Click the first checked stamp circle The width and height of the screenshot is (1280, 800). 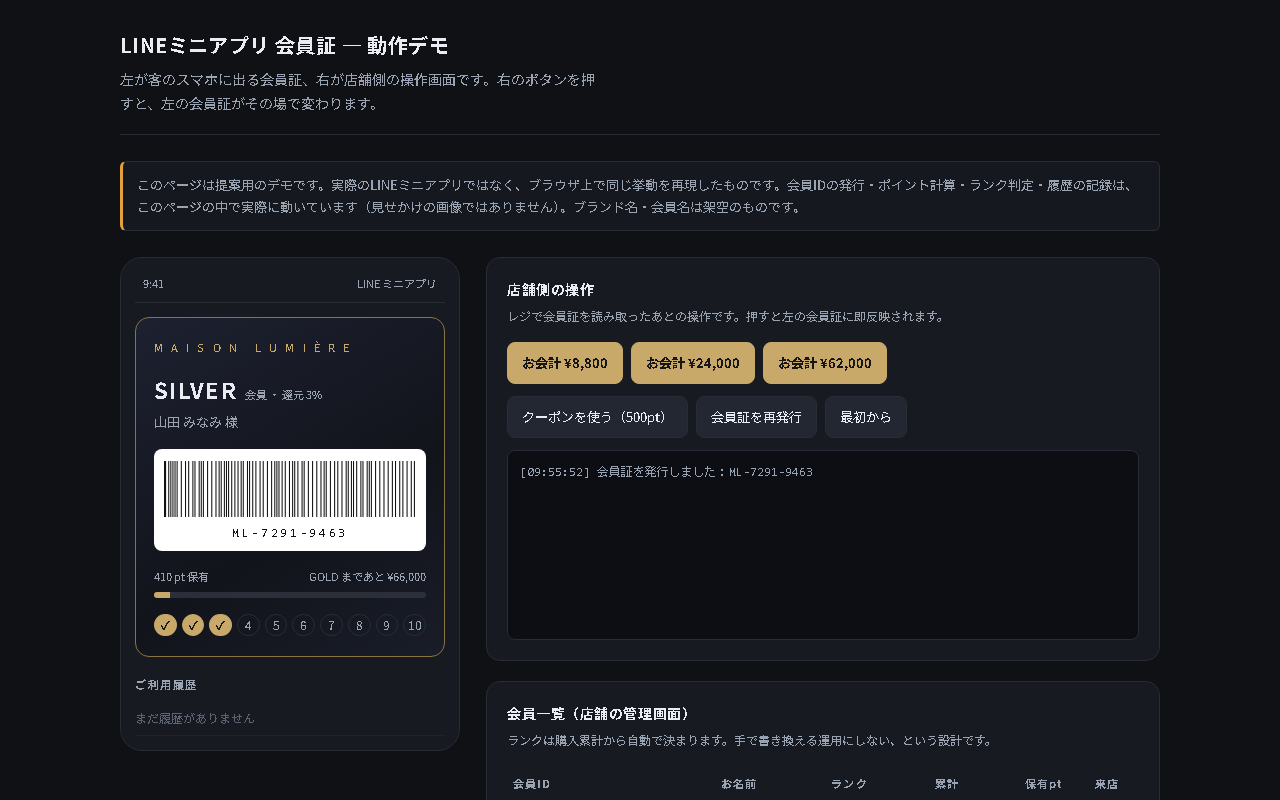(x=165, y=625)
